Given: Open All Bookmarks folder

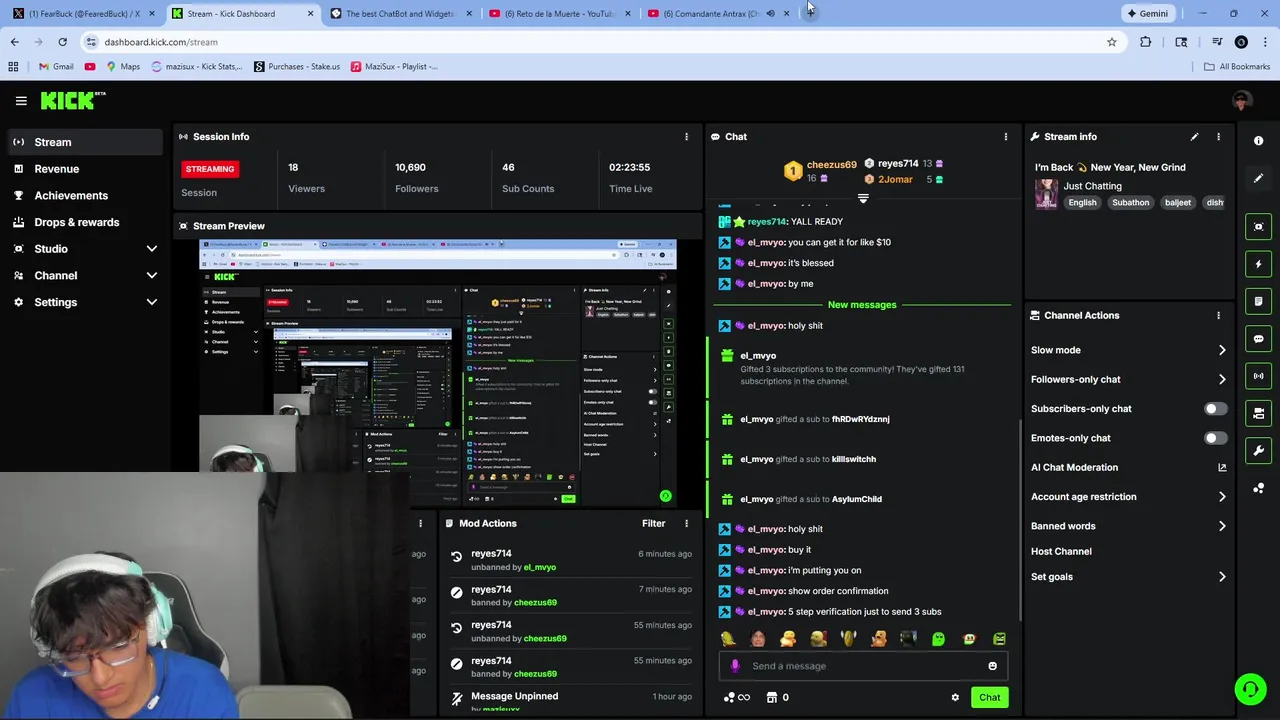Looking at the screenshot, I should click(1237, 67).
